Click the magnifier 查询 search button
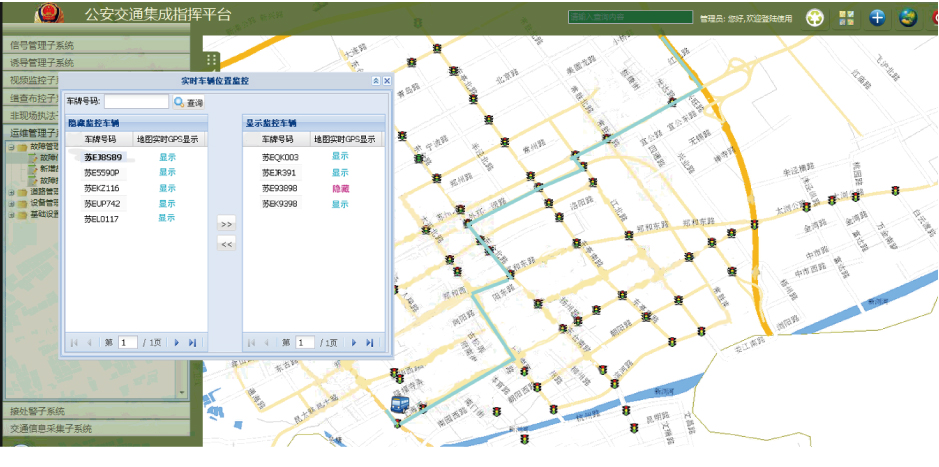The image size is (939, 467). pyautogui.click(x=188, y=102)
